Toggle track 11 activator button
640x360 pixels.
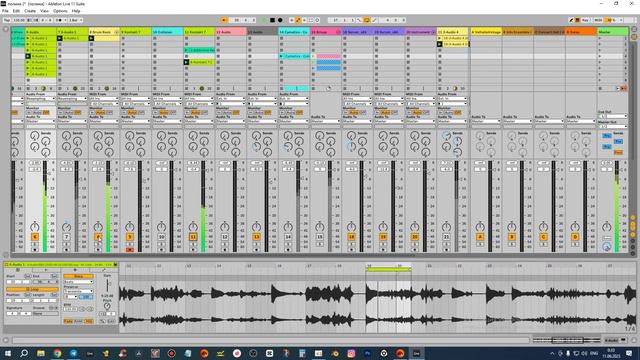(193, 237)
